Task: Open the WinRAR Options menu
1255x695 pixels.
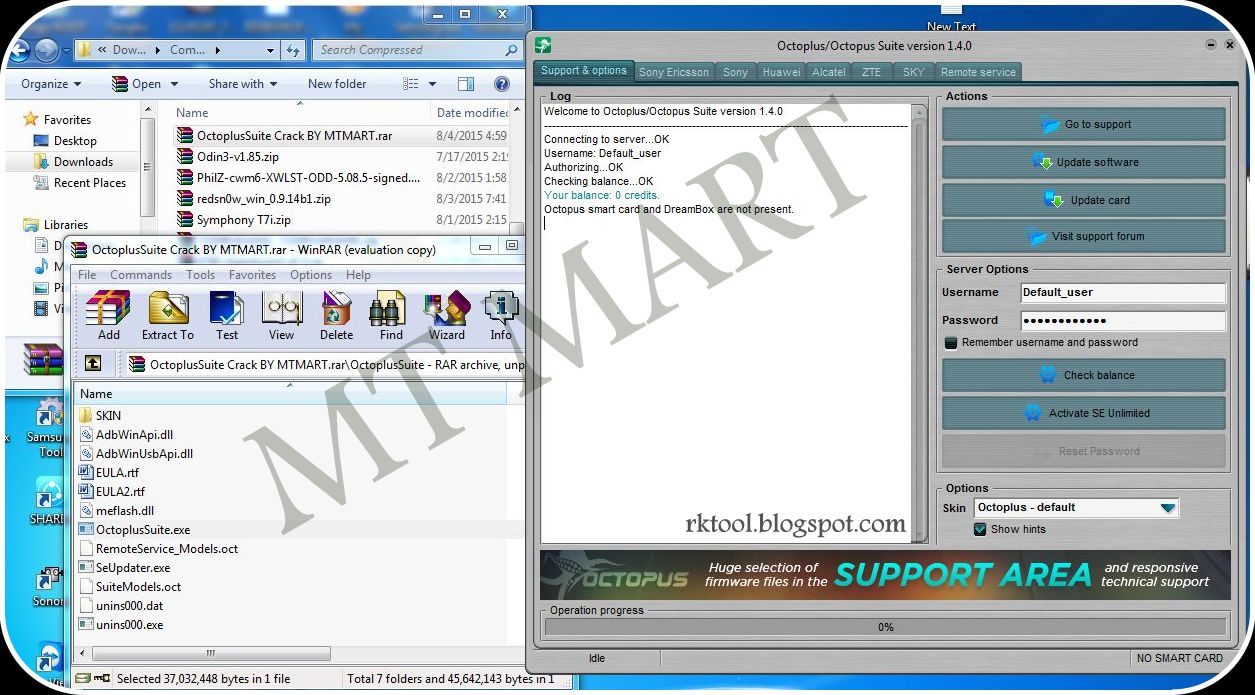Action: click(311, 275)
